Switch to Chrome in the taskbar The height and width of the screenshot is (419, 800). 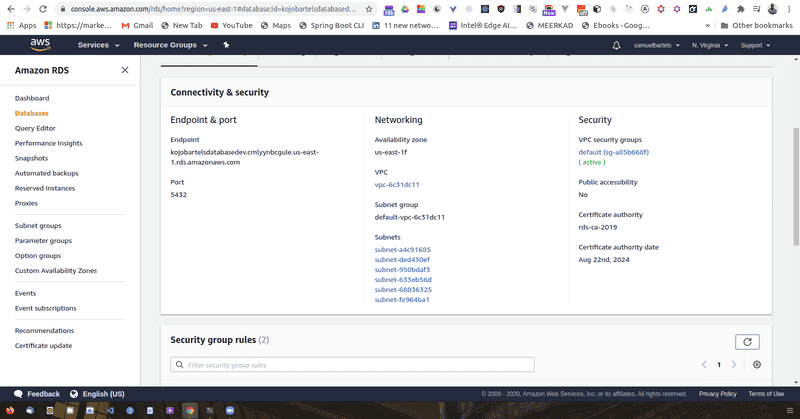[190, 410]
